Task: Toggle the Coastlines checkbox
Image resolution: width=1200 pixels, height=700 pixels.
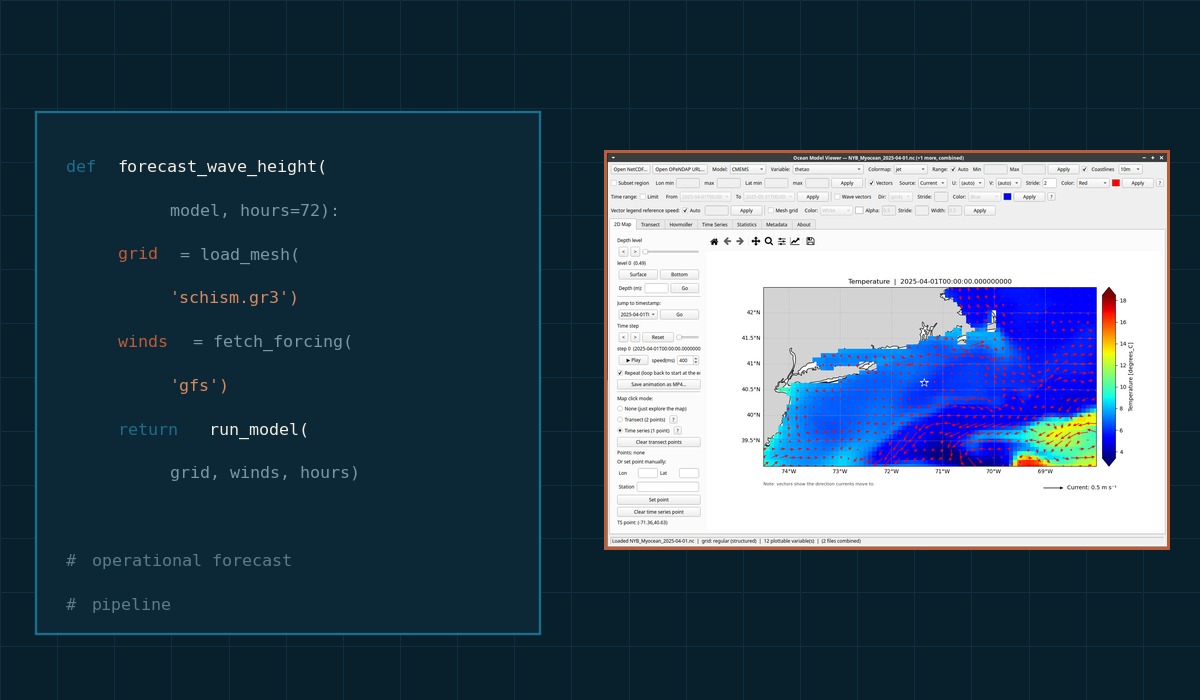Action: pyautogui.click(x=1084, y=169)
